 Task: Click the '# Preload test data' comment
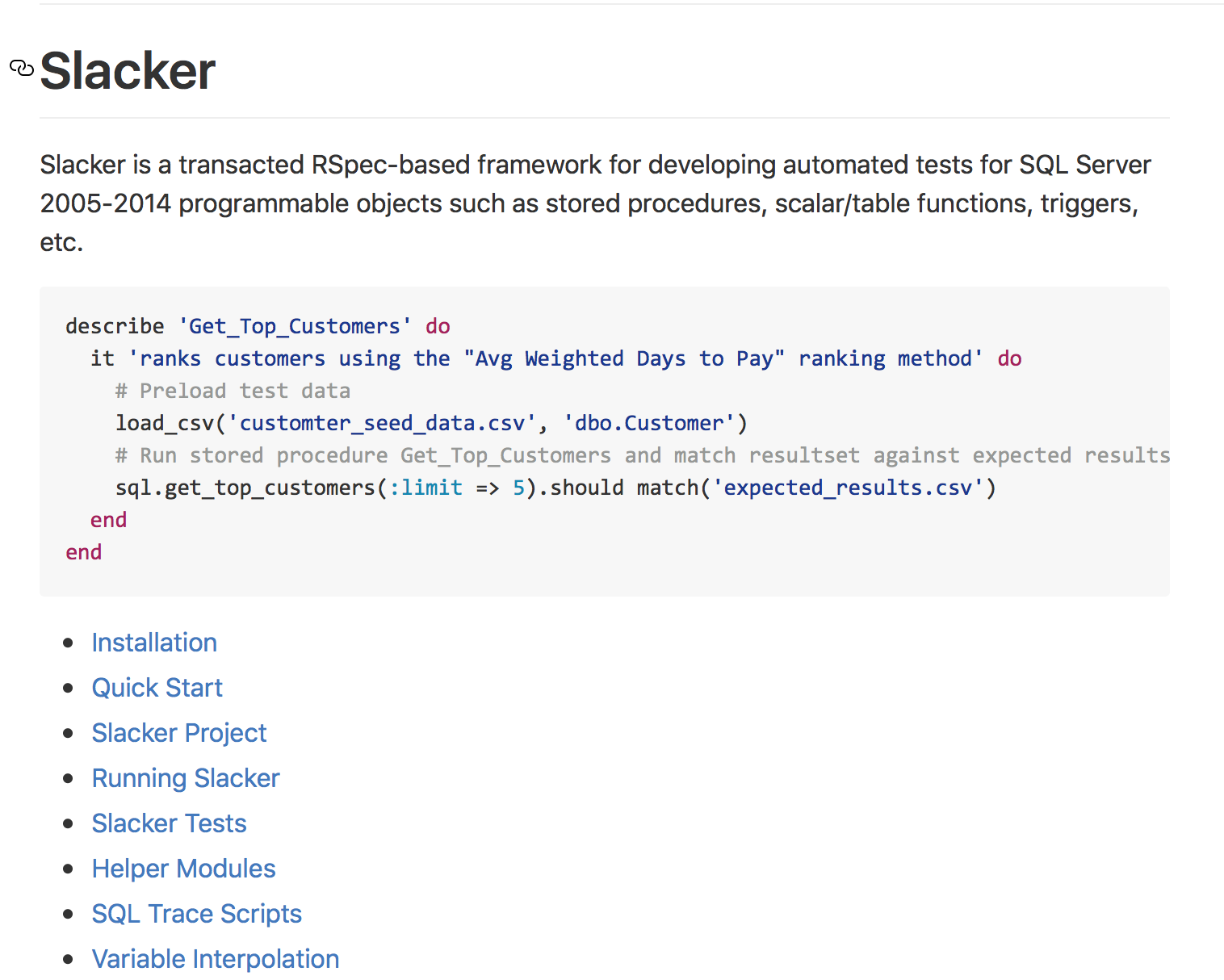click(x=233, y=391)
